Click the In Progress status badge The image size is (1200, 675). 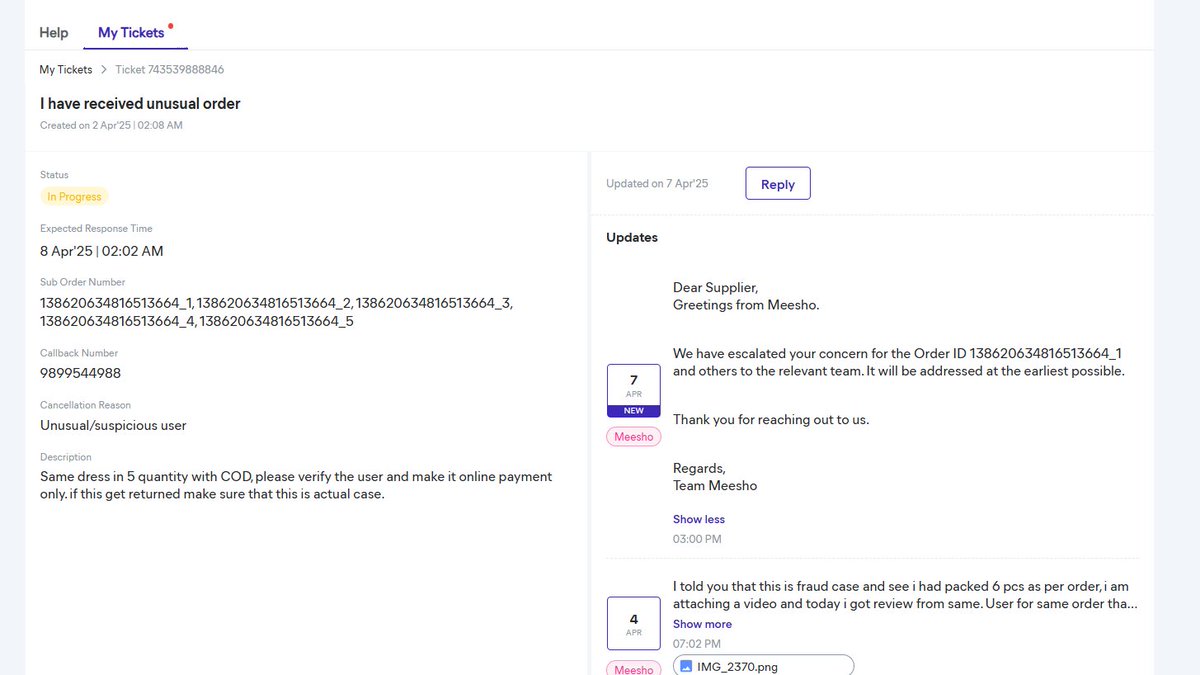(74, 197)
